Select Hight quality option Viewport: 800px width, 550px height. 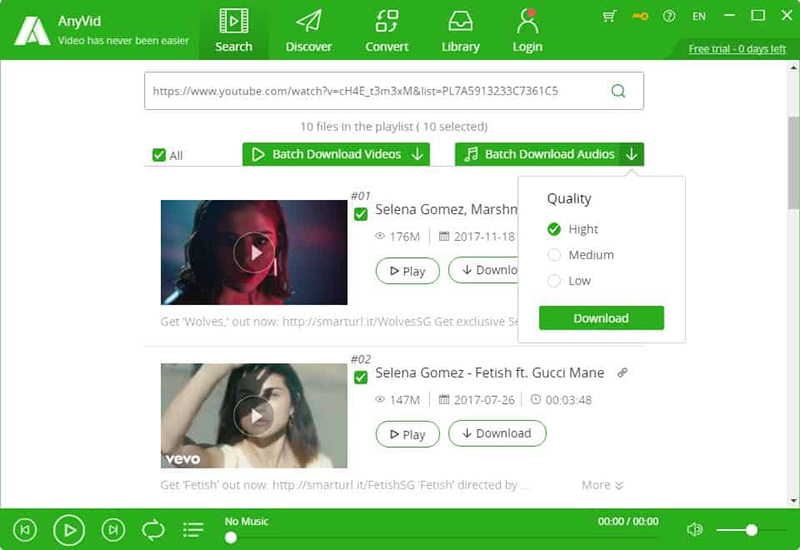[x=554, y=229]
